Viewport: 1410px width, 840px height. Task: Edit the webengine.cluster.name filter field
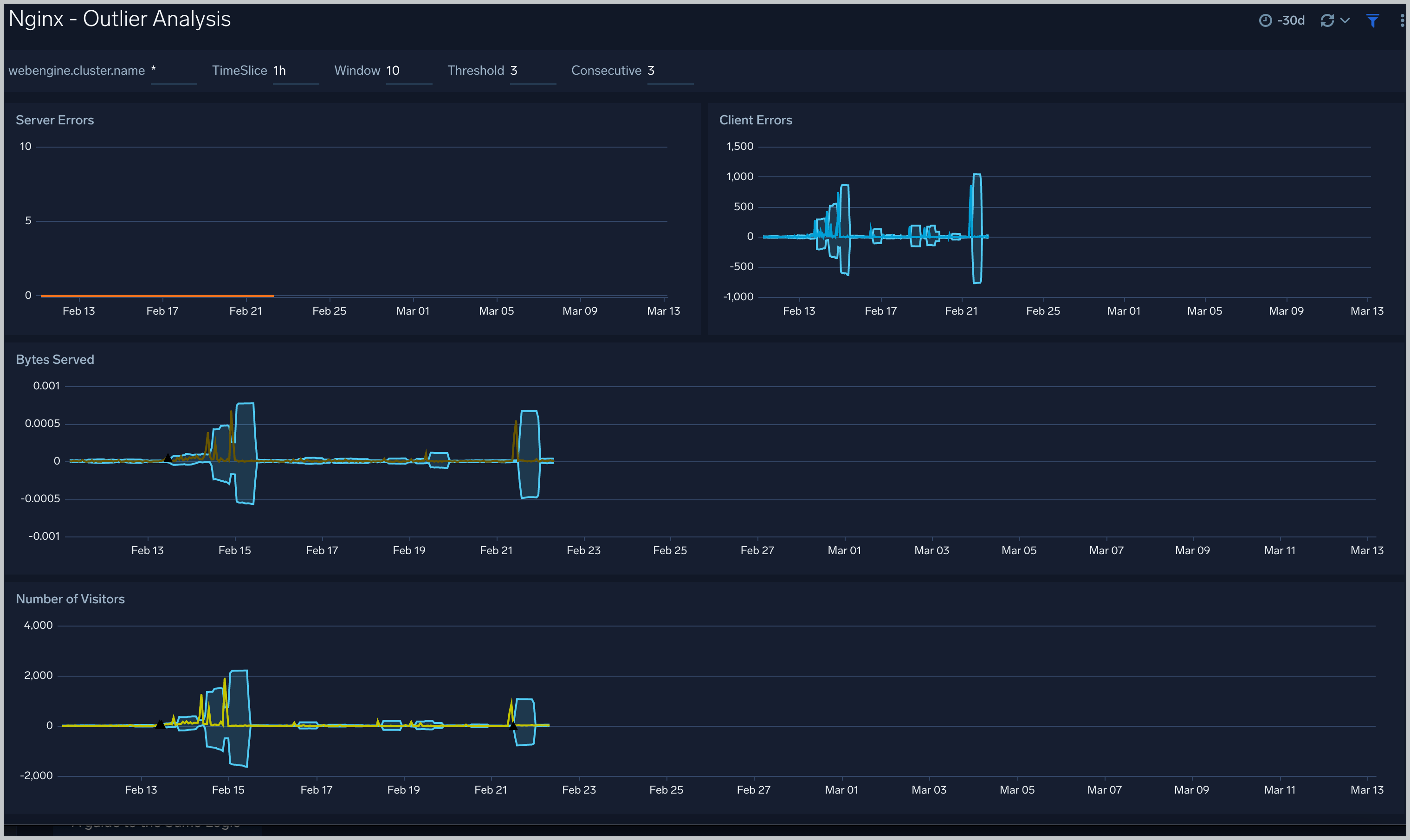(174, 71)
